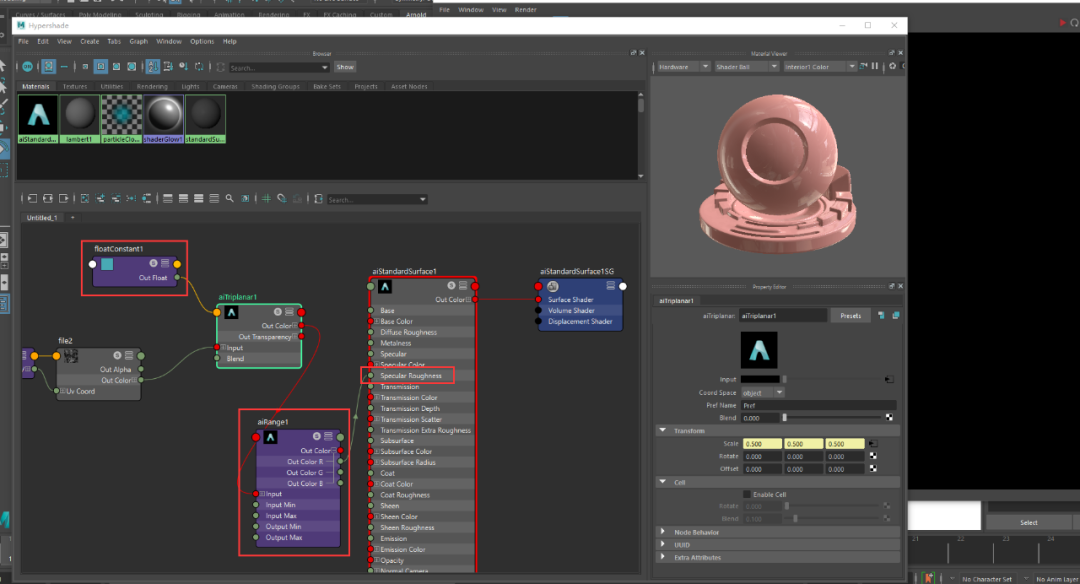Open the Shader Ball geometry dropdown
This screenshot has width=1080, height=584.
pyautogui.click(x=746, y=67)
